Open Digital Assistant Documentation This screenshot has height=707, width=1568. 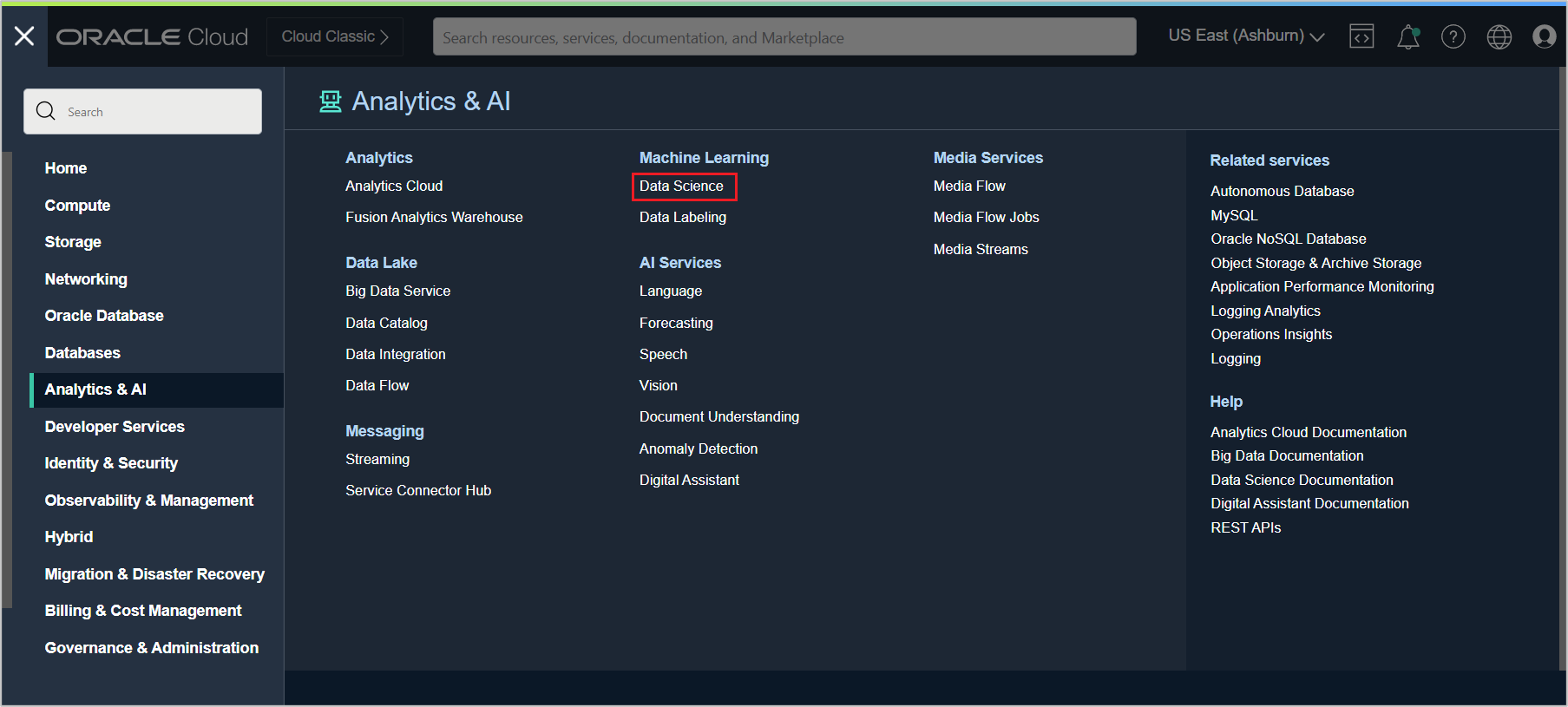point(1309,503)
